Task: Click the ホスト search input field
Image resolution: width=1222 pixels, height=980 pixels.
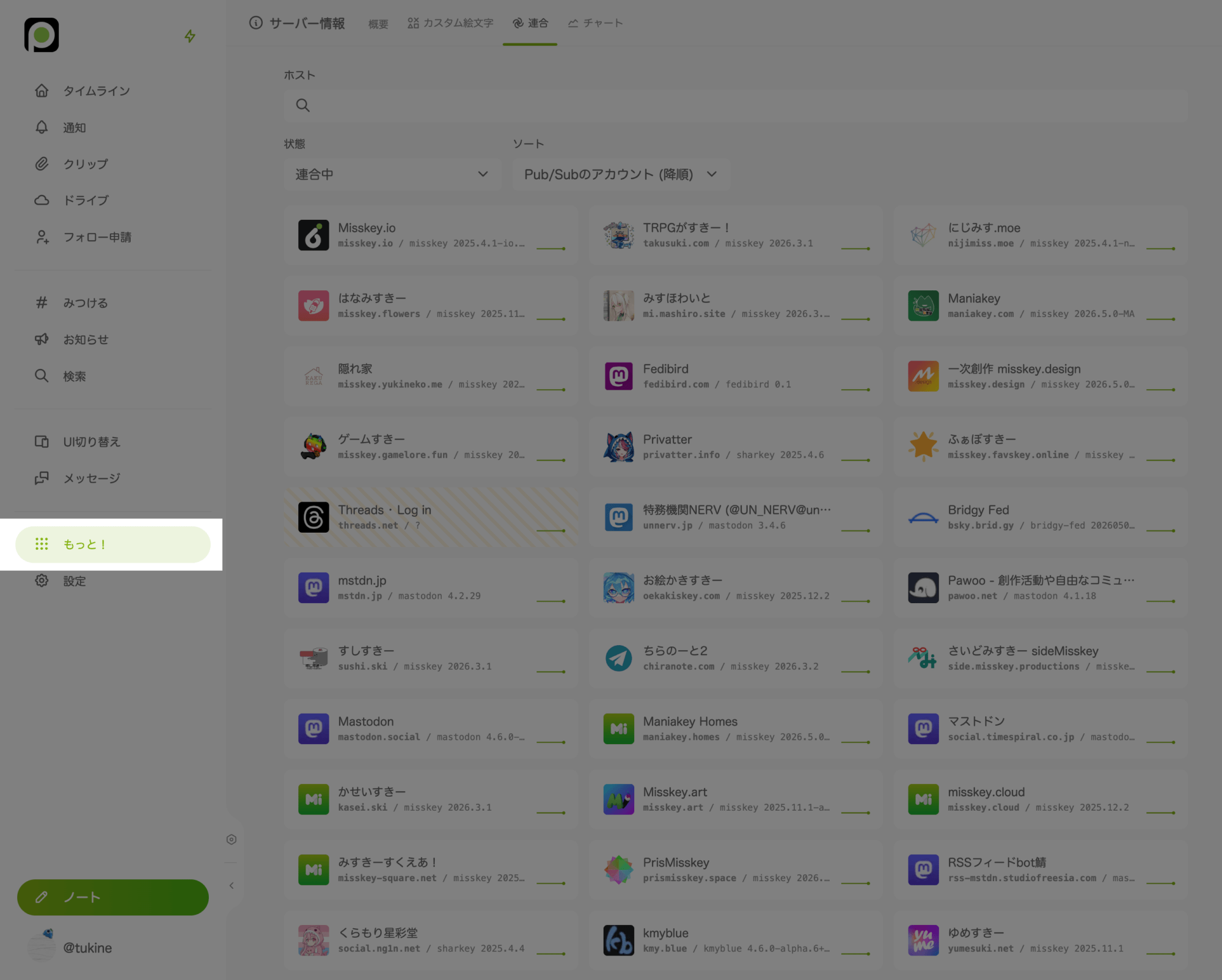Action: point(736,105)
